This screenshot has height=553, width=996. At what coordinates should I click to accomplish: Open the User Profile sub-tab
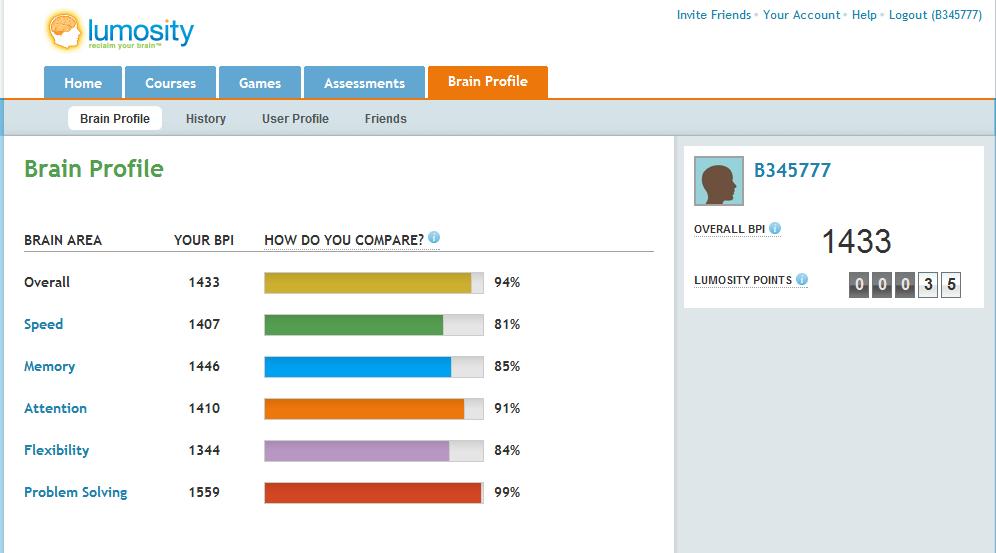pos(295,119)
